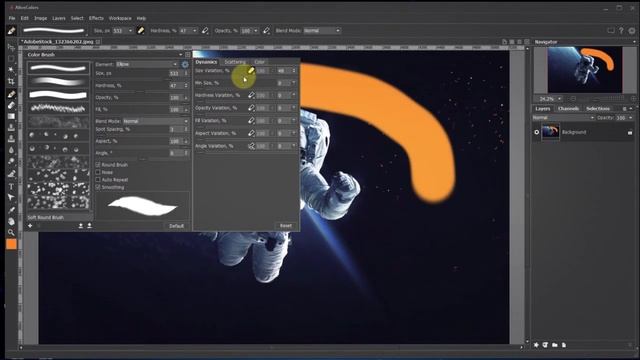Click the Reset button
The height and width of the screenshot is (360, 640).
pos(286,226)
